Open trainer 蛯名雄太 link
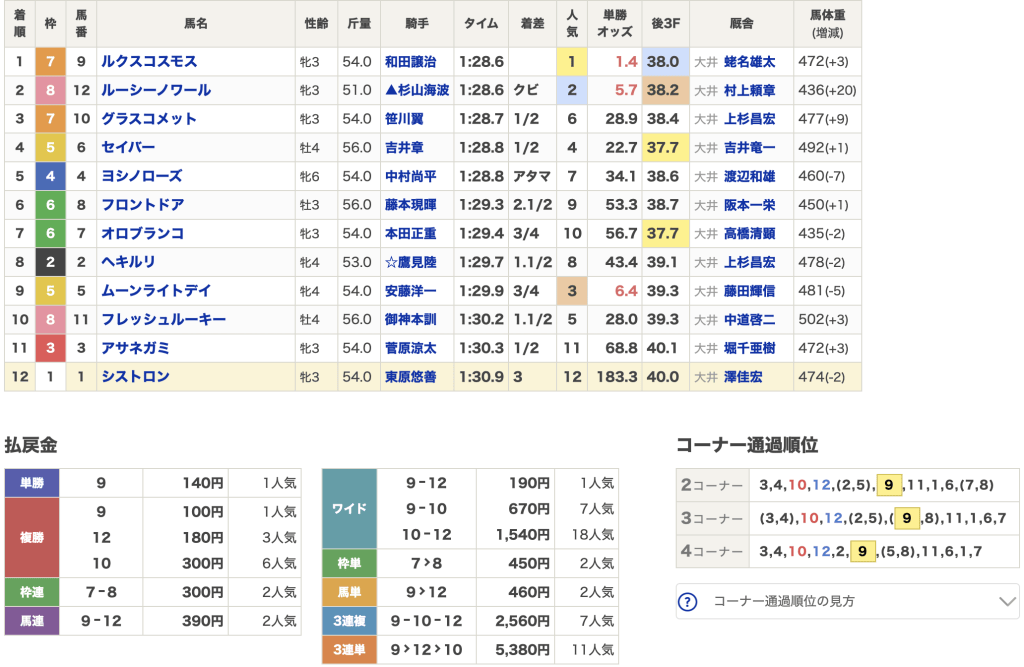The image size is (1024, 667). coord(749,61)
